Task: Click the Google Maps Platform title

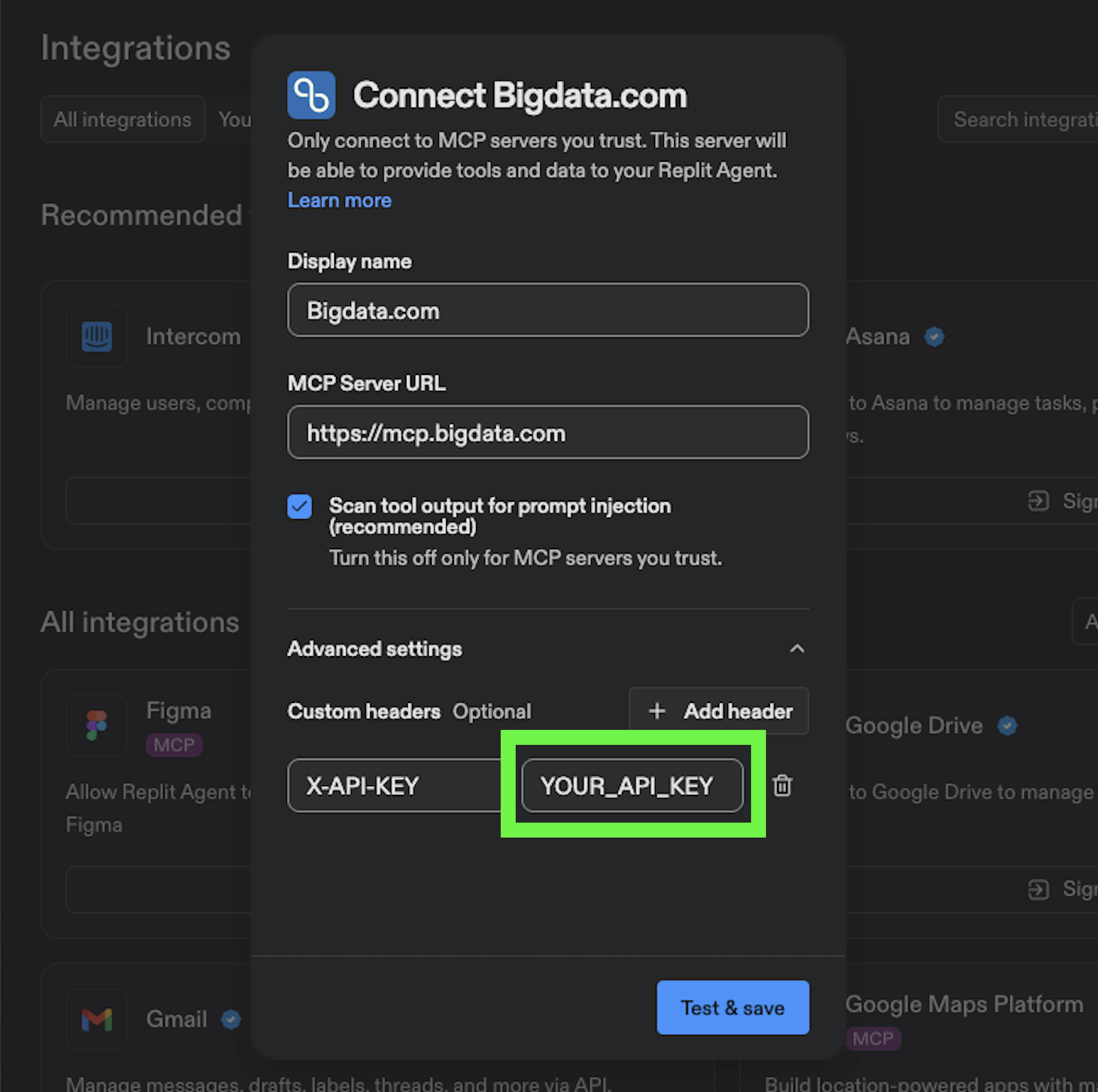Action: click(964, 1004)
